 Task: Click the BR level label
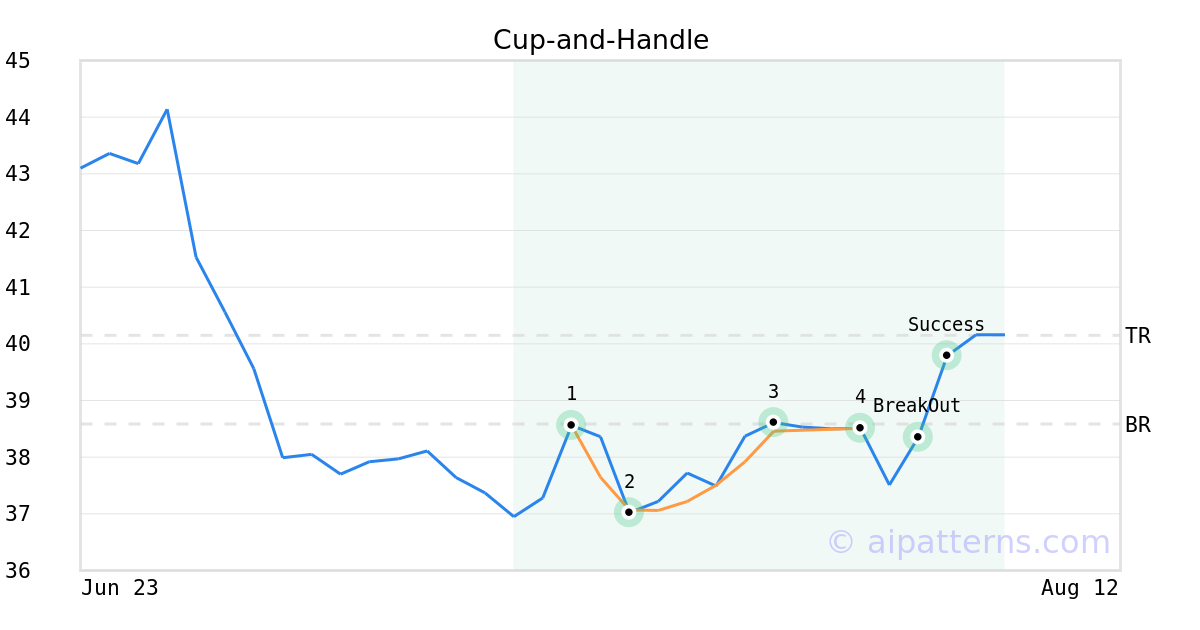1138,425
